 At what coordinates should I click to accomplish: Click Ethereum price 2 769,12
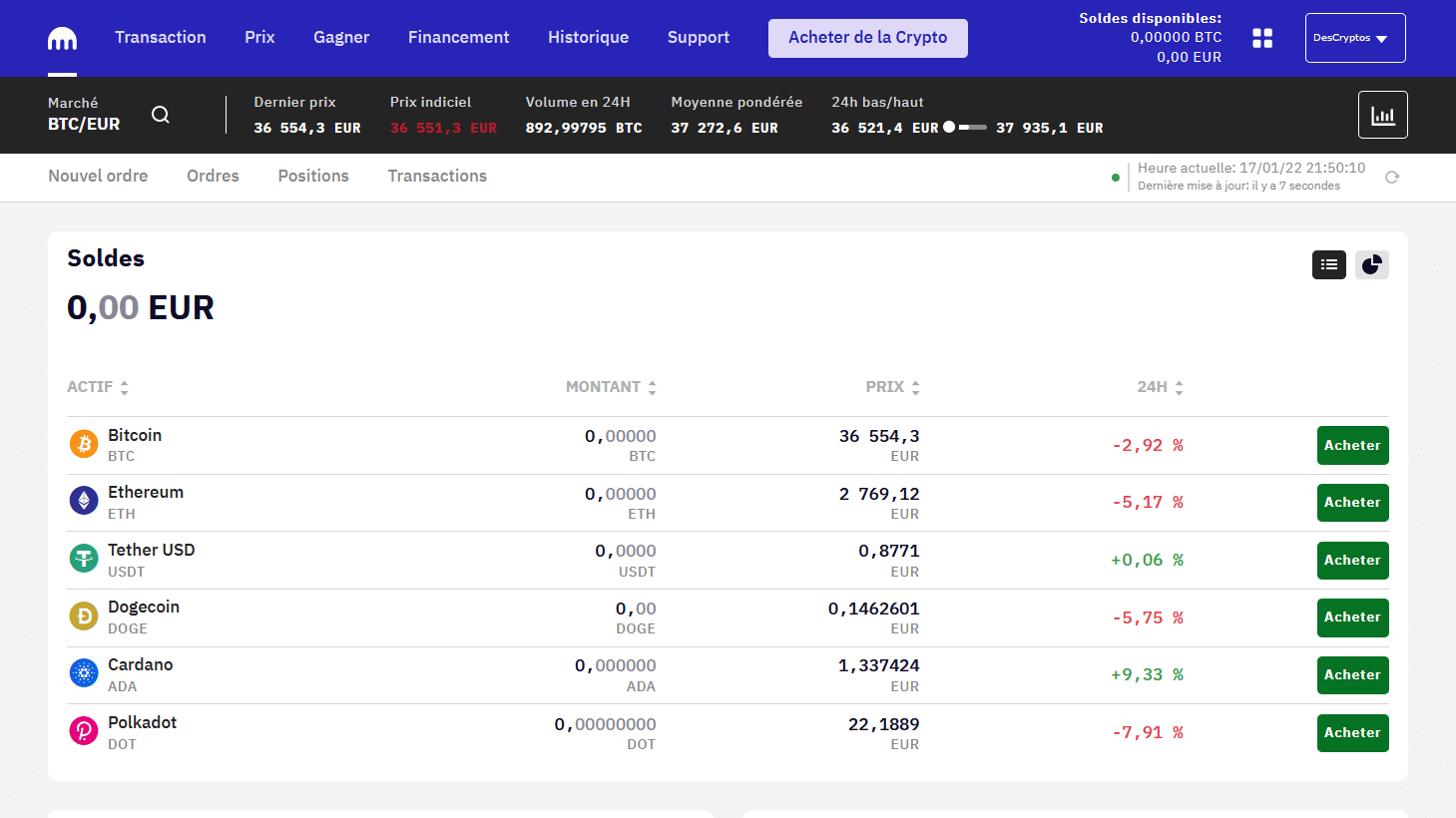click(879, 494)
